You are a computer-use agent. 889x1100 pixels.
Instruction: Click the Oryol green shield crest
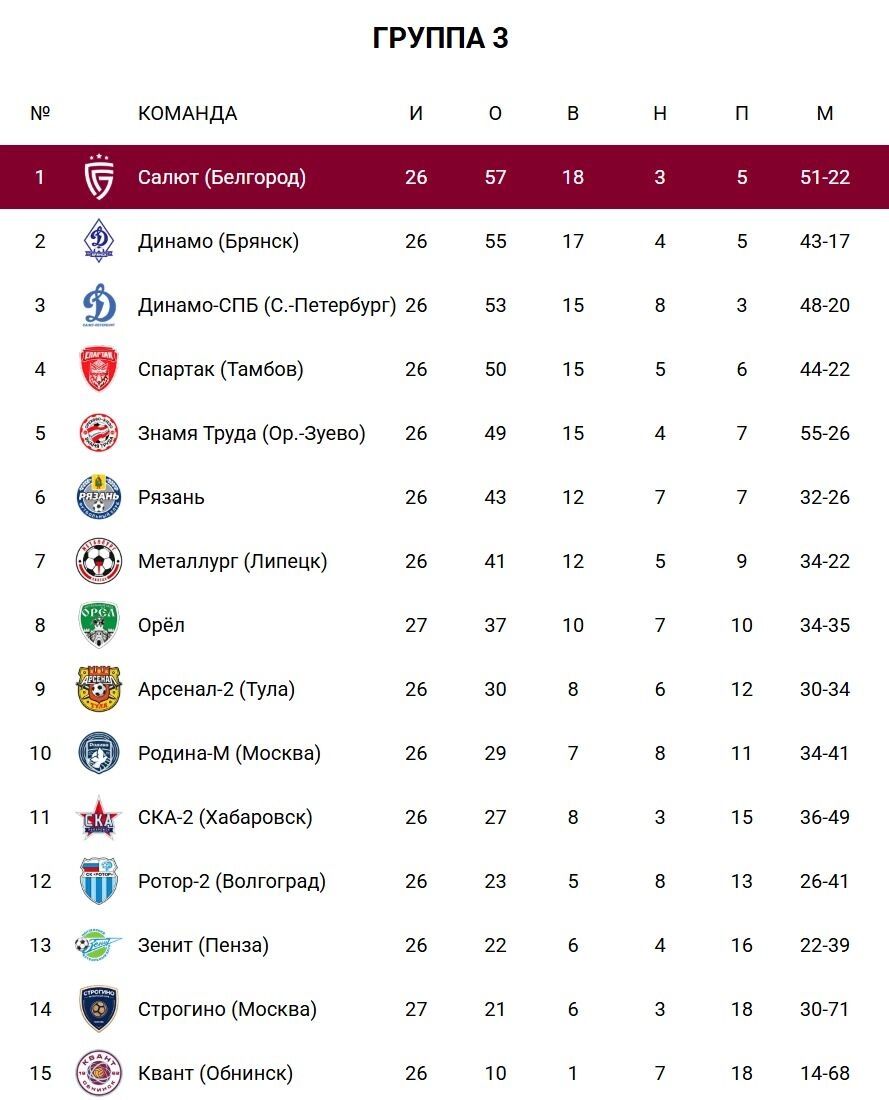tap(99, 625)
